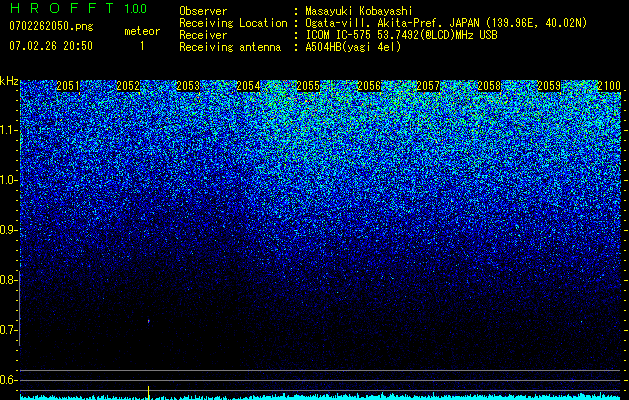Click the Receiving antenna field label

(x=230, y=47)
